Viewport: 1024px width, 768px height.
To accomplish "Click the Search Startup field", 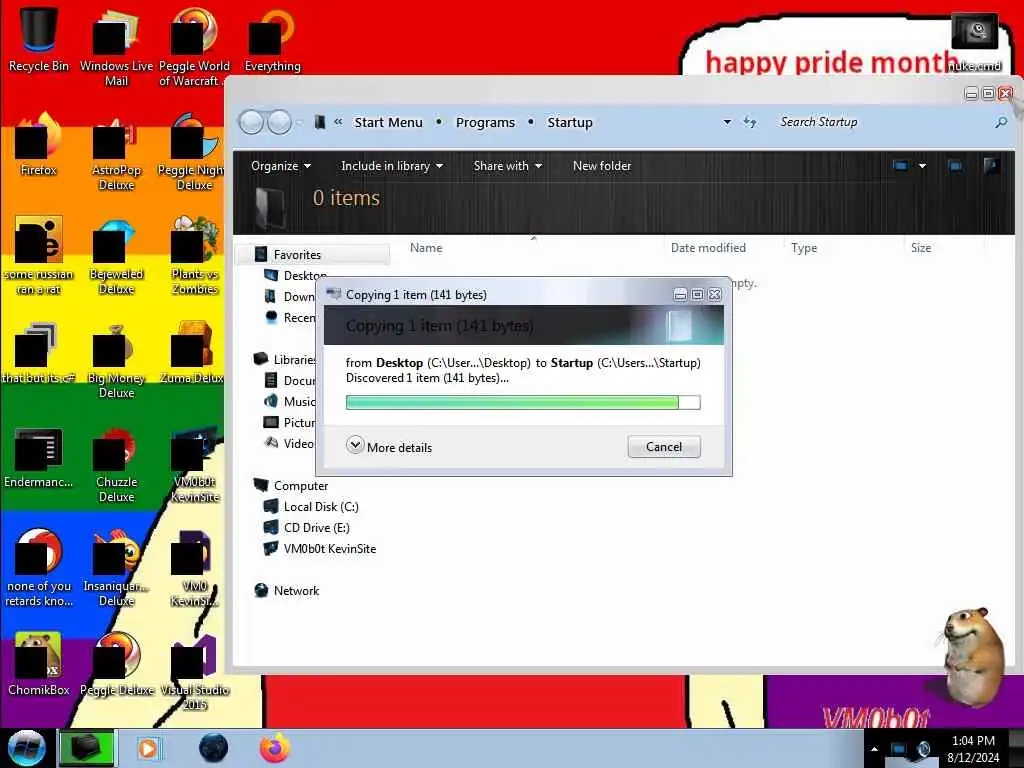I will click(x=882, y=122).
